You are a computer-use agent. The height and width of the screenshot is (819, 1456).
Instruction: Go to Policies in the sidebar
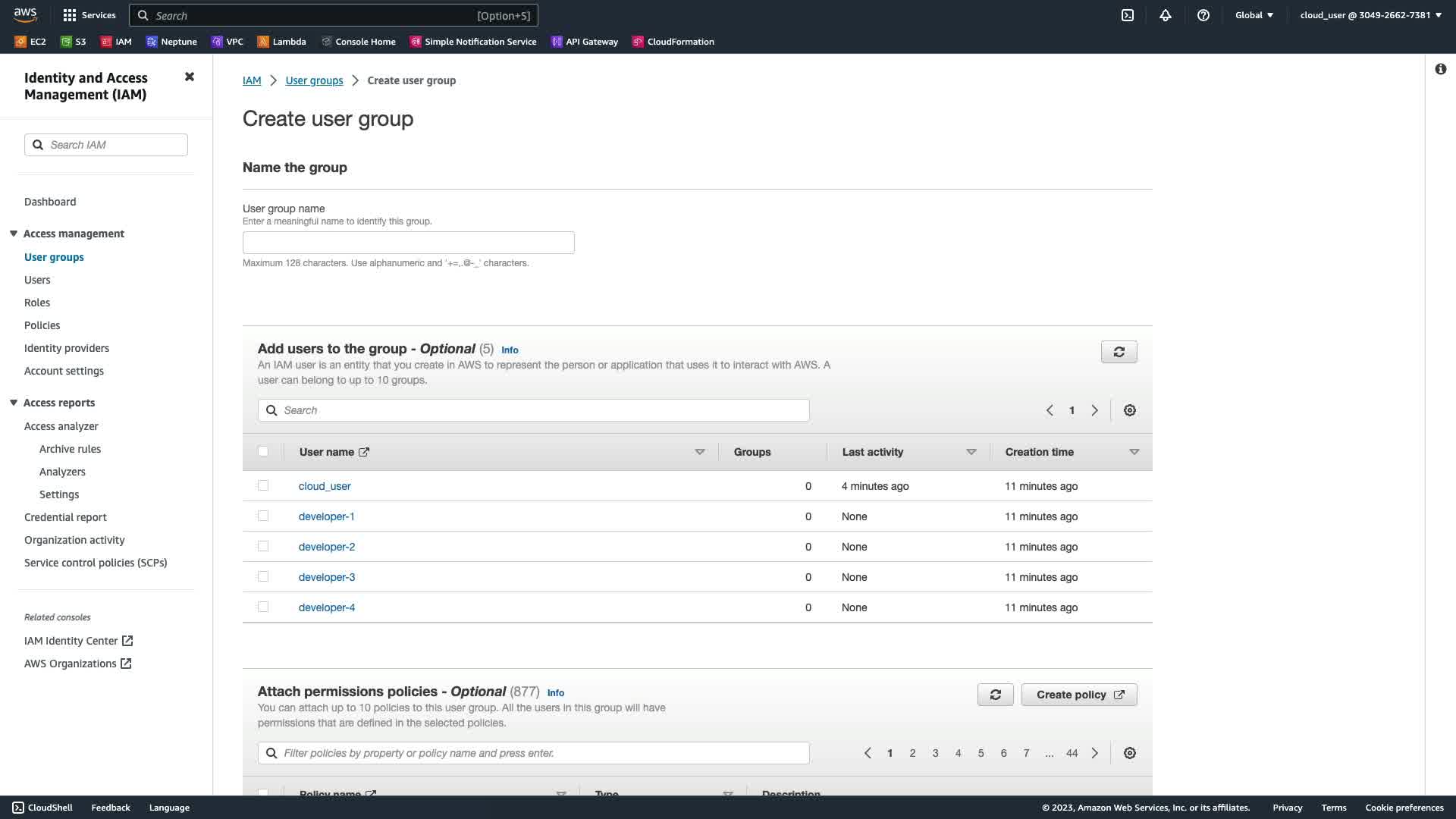[42, 325]
